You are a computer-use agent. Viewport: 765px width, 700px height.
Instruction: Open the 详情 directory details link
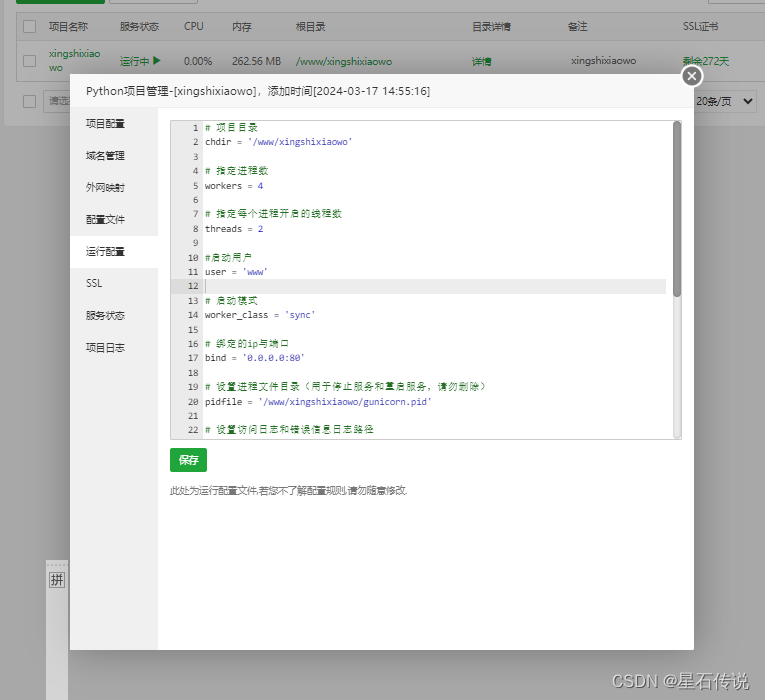[482, 61]
